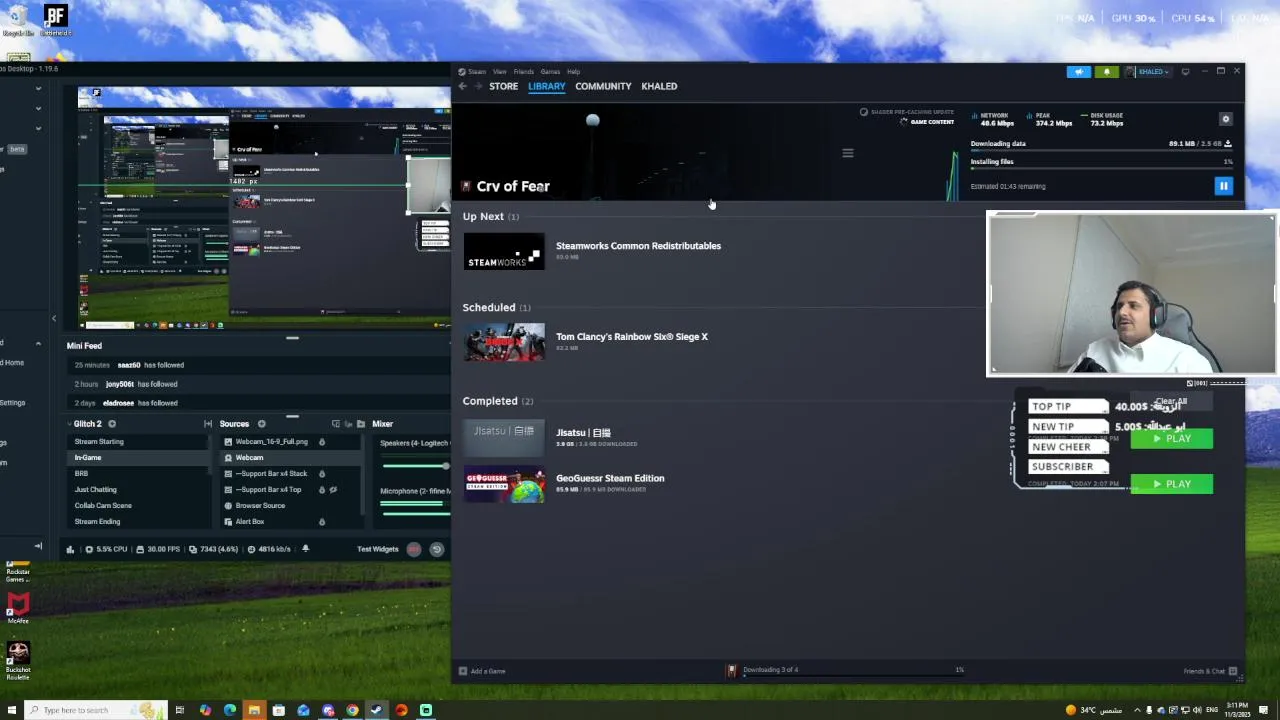Open KHALED account dropdown
Image resolution: width=1280 pixels, height=720 pixels.
pos(1148,72)
